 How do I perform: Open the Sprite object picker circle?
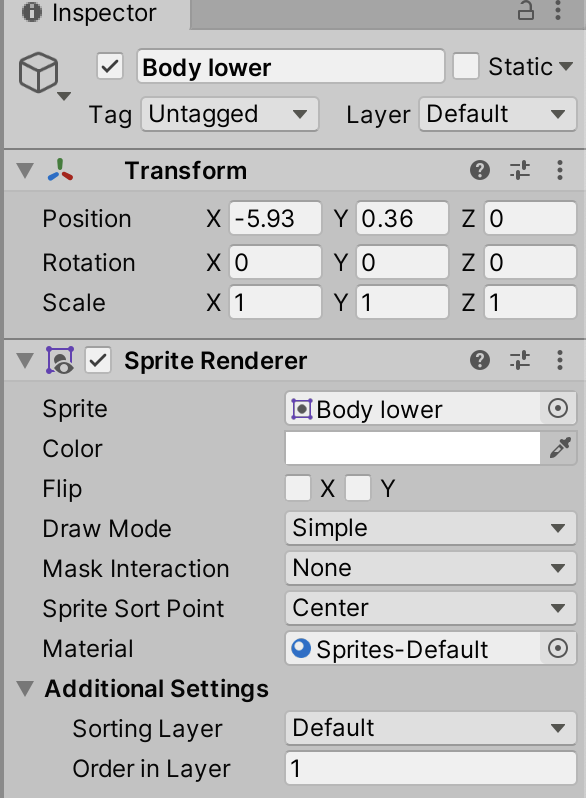[558, 408]
